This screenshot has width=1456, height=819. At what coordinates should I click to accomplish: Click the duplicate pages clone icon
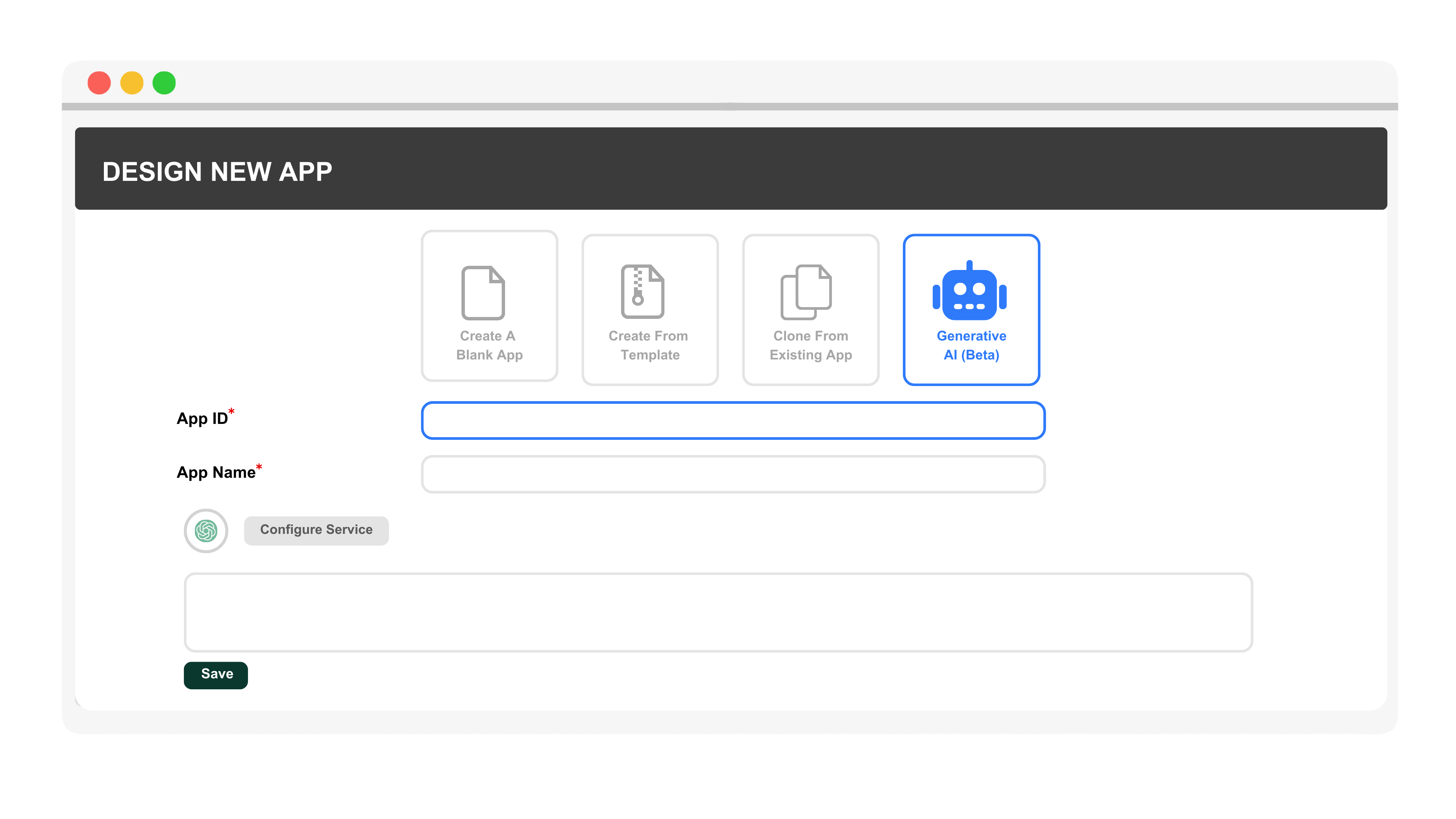click(x=805, y=292)
